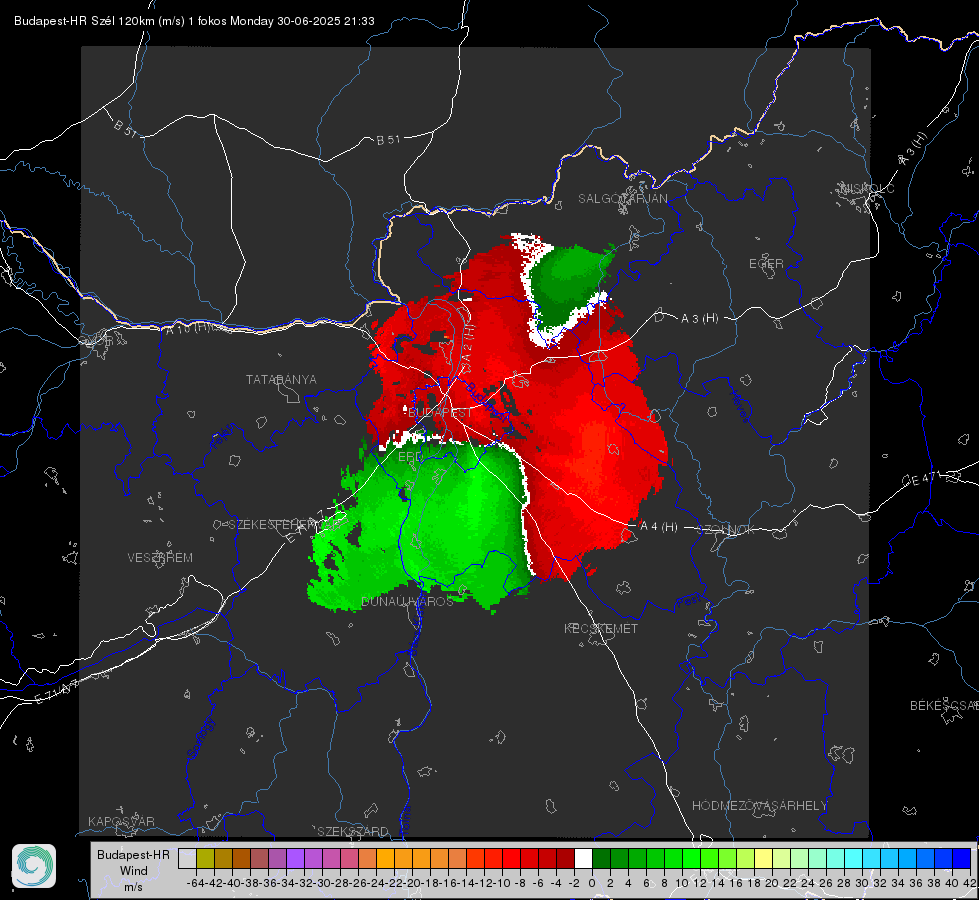
Task: Pick the bright green 10 to 12 swatch
Action: pyautogui.click(x=691, y=858)
